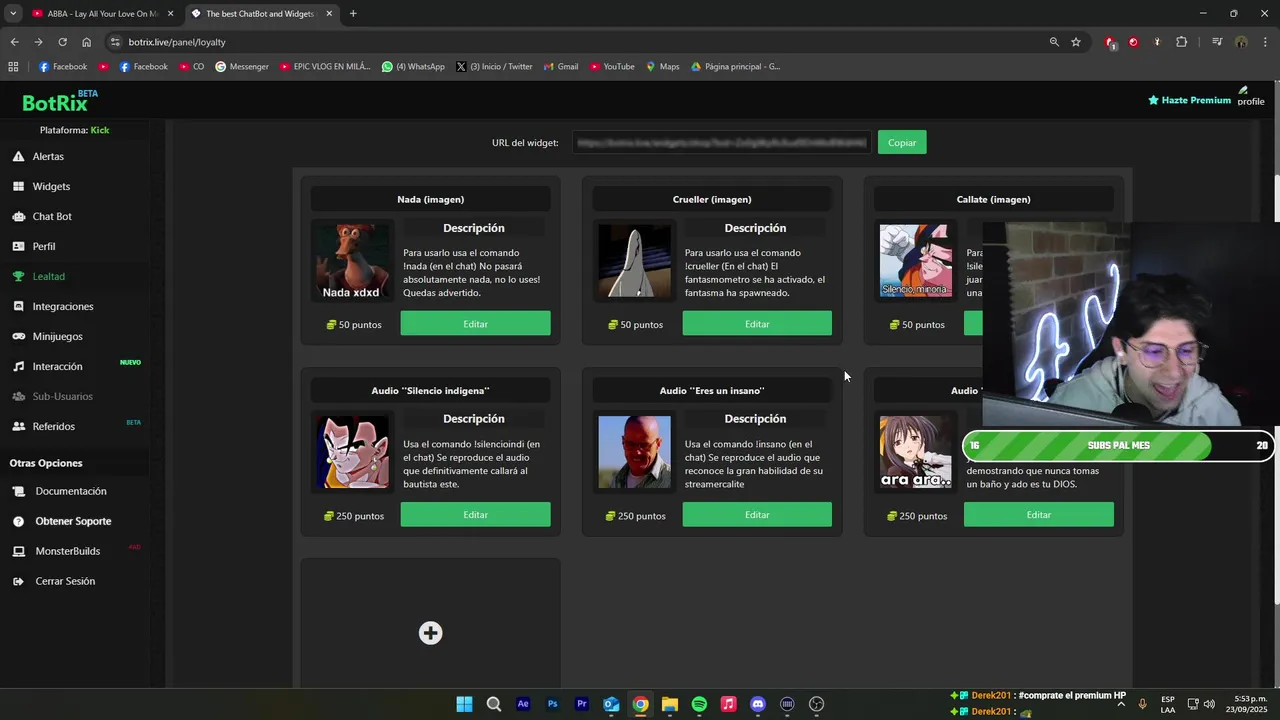1280x720 pixels.
Task: Click the ara ara thumbnail image
Action: point(915,452)
